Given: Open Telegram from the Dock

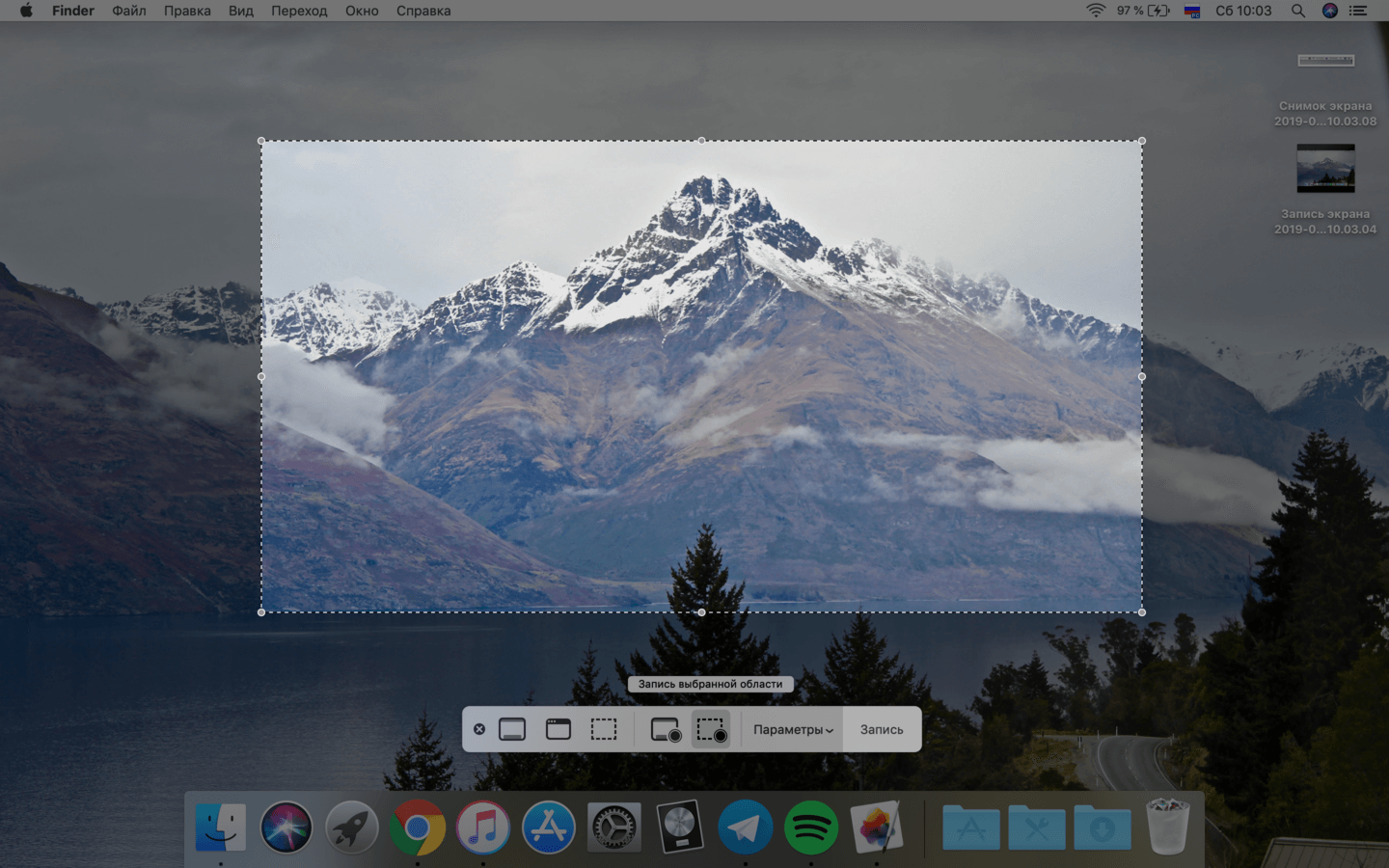Looking at the screenshot, I should 746,827.
